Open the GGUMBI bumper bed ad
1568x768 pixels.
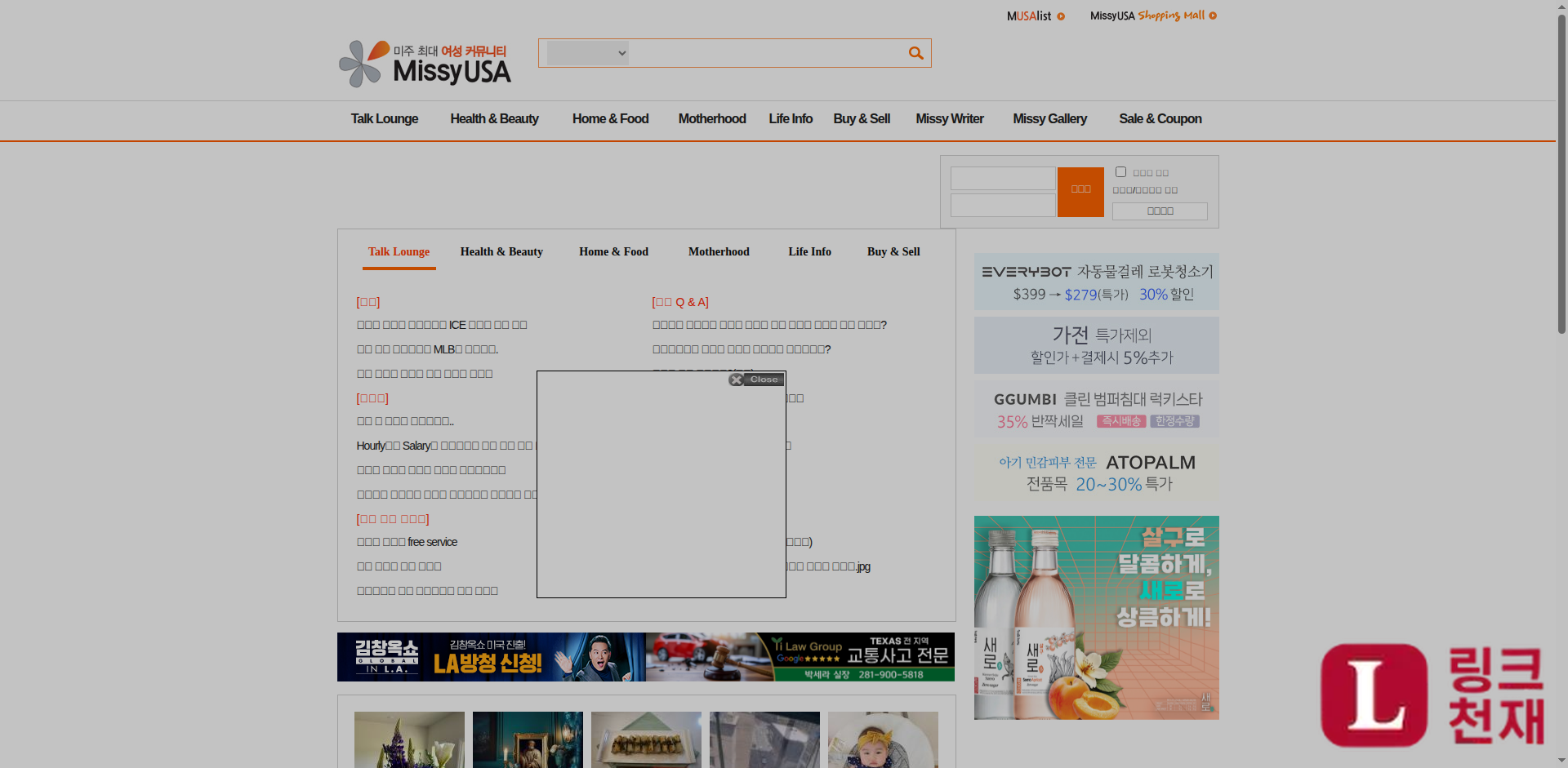pyautogui.click(x=1096, y=409)
